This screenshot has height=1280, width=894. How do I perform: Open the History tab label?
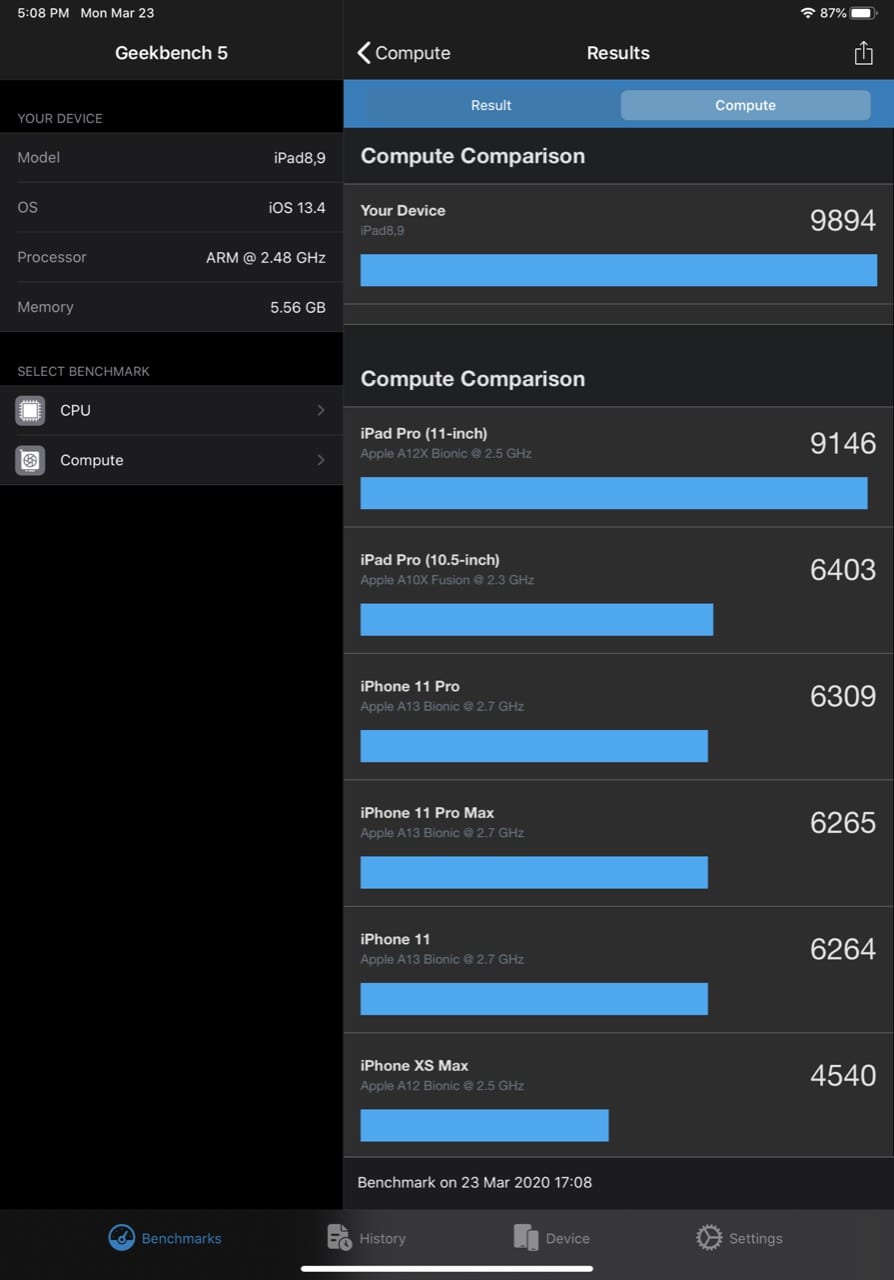pos(382,1238)
